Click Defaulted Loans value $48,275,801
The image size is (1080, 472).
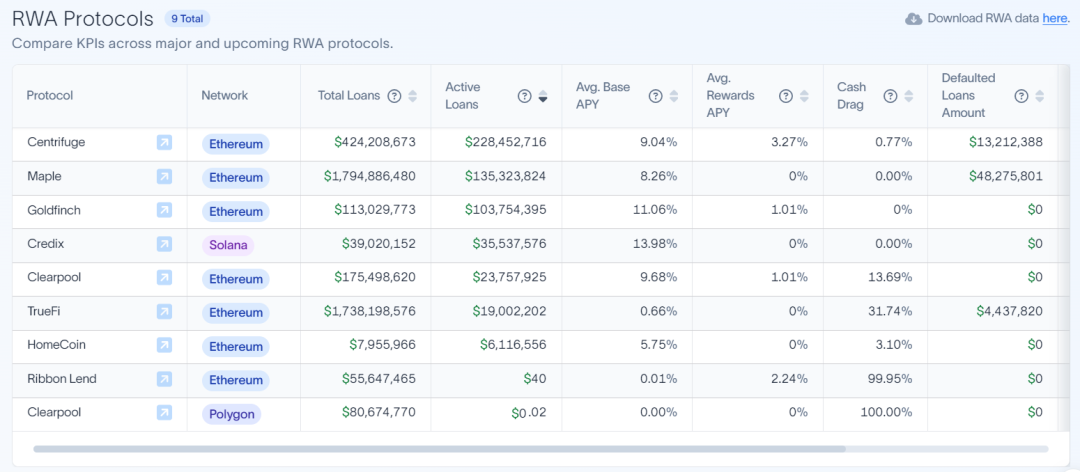pos(1006,176)
